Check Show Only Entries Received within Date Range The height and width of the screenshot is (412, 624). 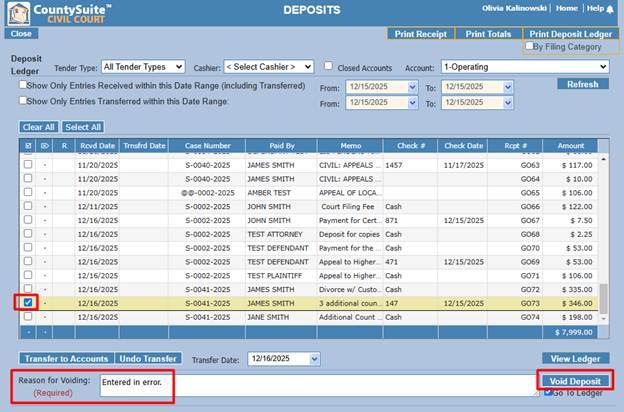[23, 84]
